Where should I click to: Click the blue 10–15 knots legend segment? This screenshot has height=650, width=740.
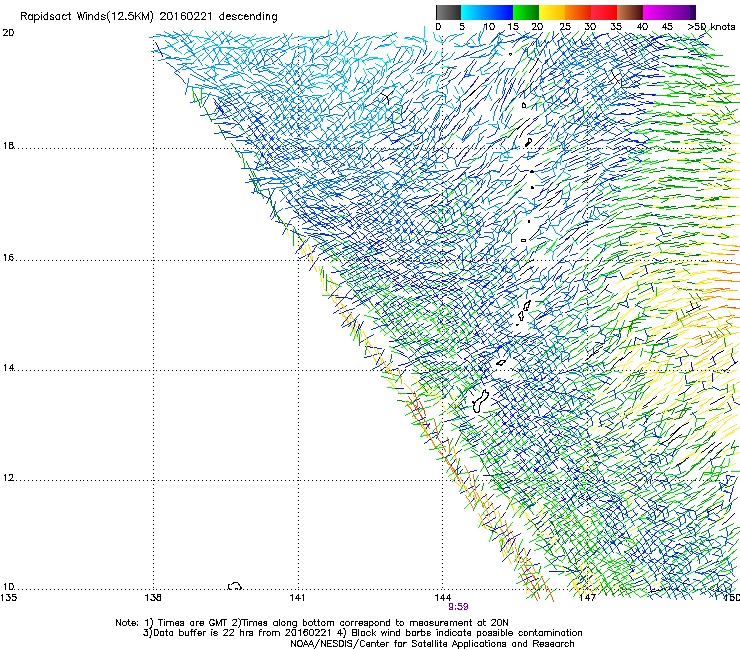500,12
